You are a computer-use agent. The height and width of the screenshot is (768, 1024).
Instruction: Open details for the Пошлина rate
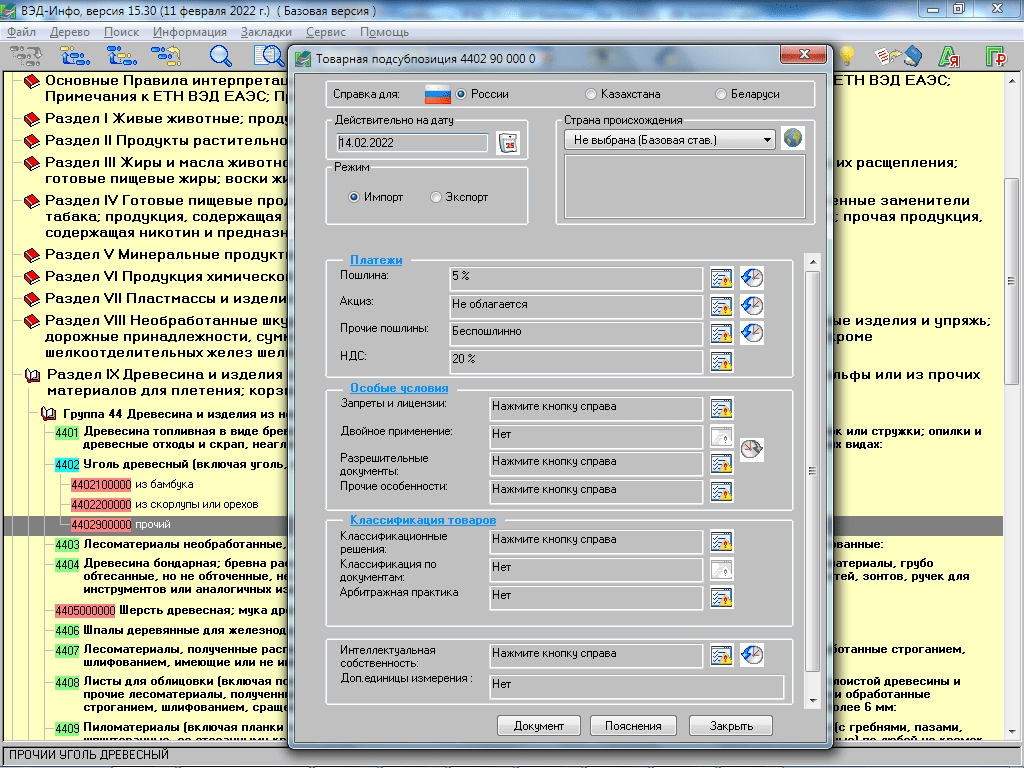tap(721, 278)
